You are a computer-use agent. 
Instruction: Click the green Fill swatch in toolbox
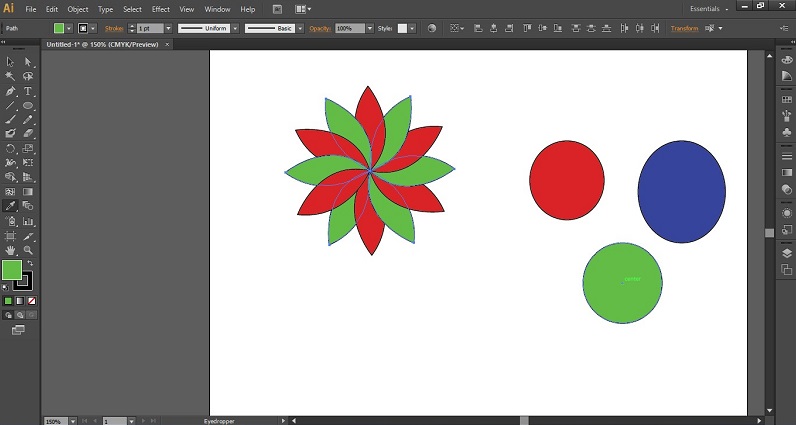coord(11,270)
